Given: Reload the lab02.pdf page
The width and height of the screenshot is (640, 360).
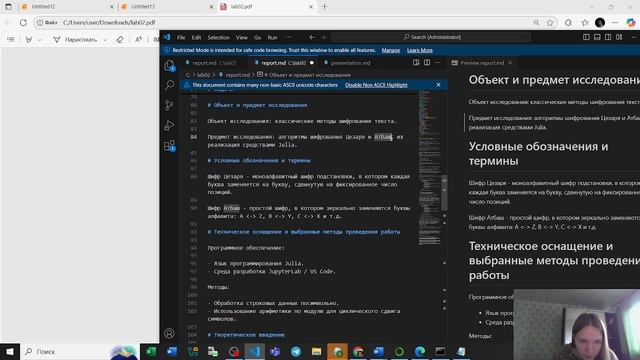Looking at the screenshot, I should click(x=23, y=22).
